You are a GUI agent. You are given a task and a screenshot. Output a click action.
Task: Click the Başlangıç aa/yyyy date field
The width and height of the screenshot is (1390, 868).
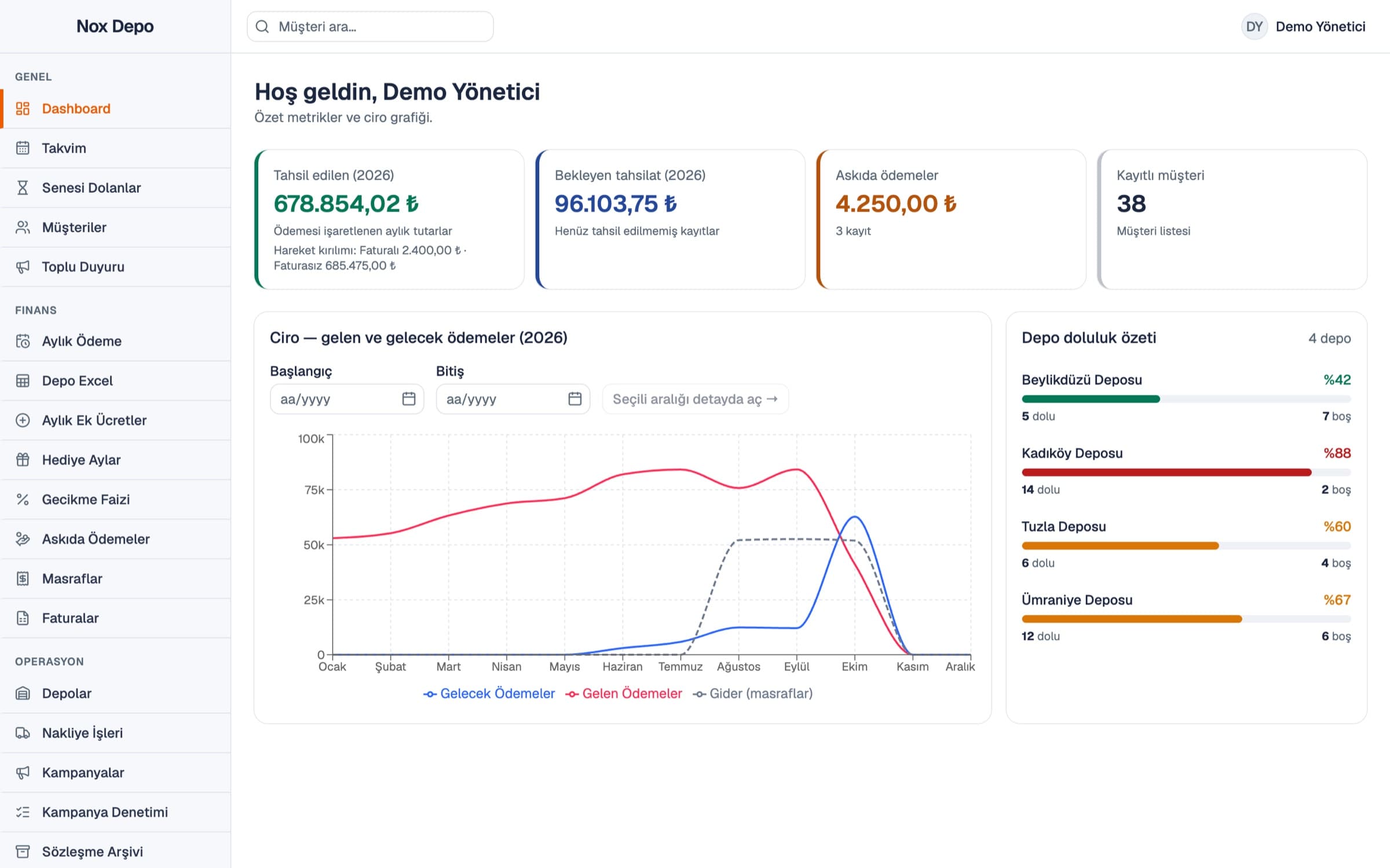pyautogui.click(x=346, y=399)
